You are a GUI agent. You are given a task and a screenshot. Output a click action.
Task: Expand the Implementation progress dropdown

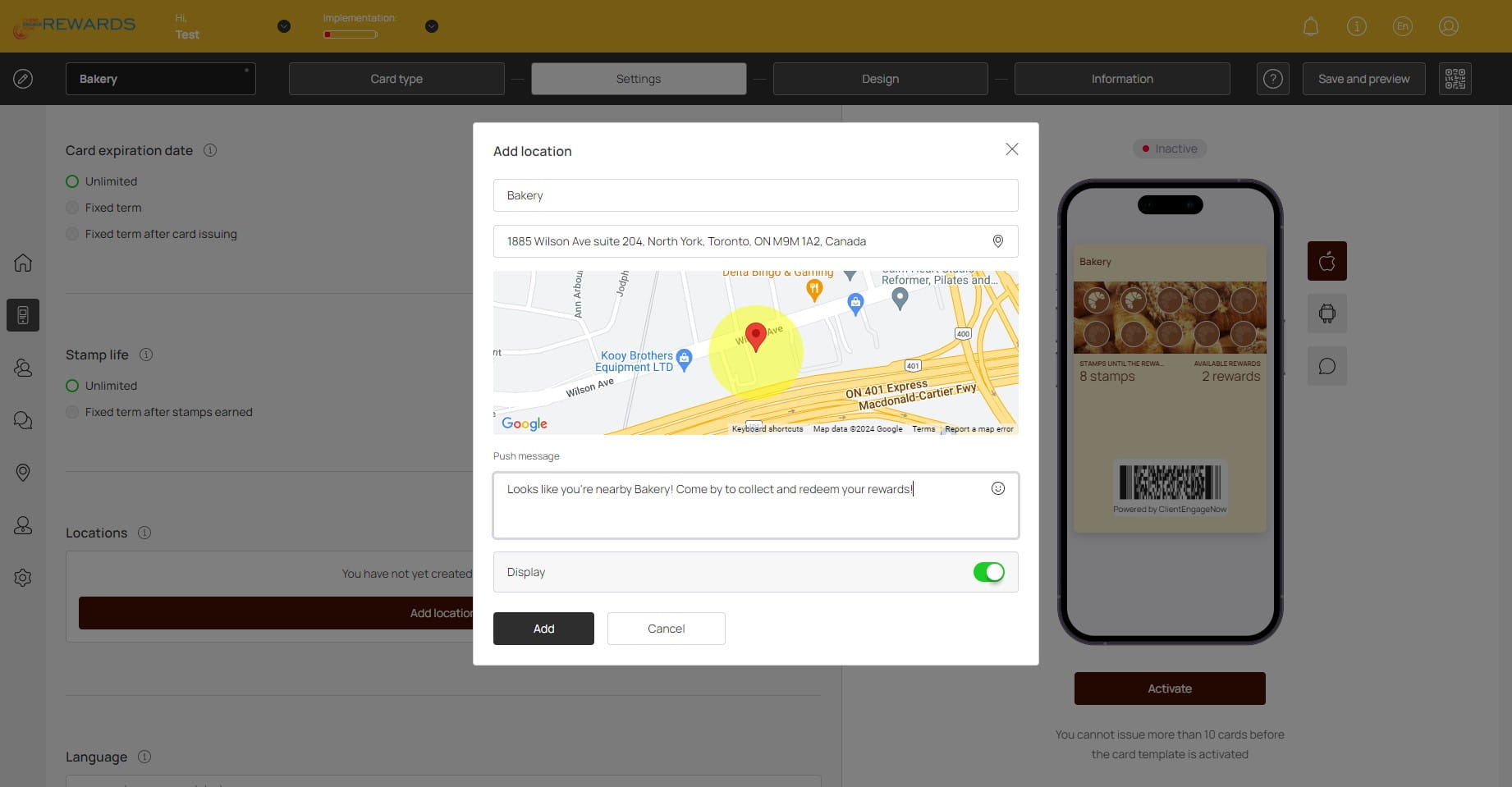[432, 26]
